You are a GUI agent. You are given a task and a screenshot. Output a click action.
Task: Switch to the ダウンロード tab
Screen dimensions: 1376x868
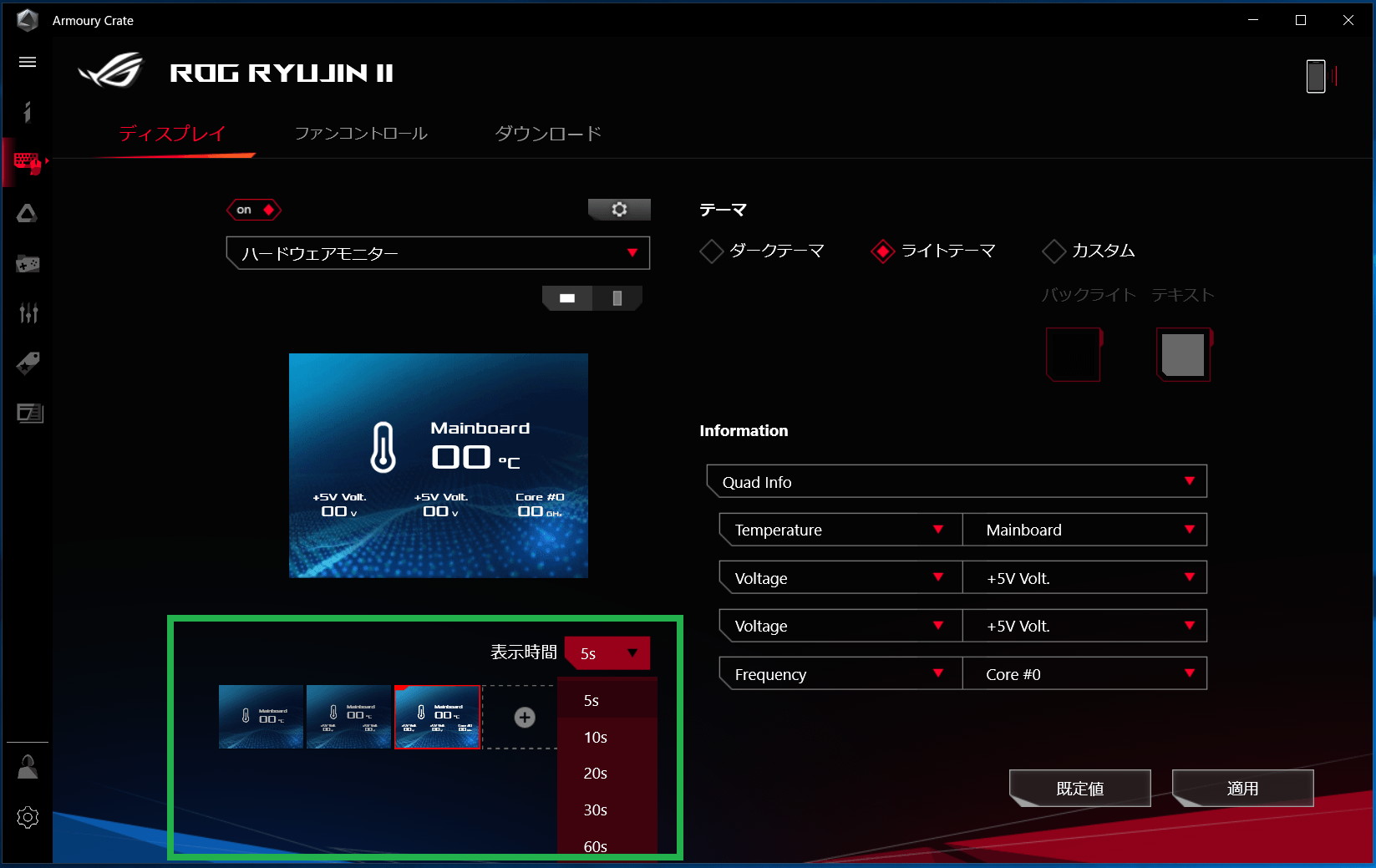(548, 134)
